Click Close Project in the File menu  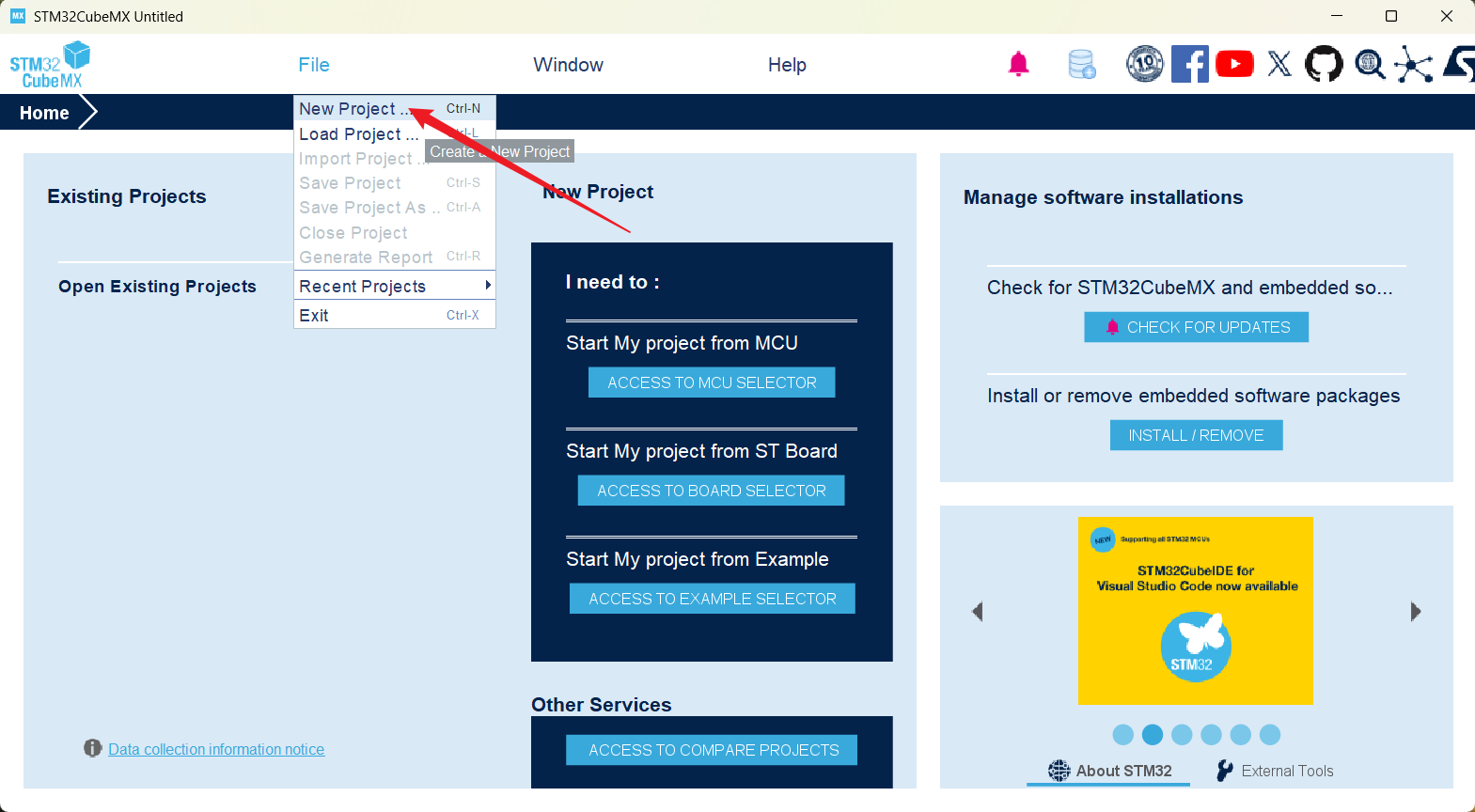point(395,233)
